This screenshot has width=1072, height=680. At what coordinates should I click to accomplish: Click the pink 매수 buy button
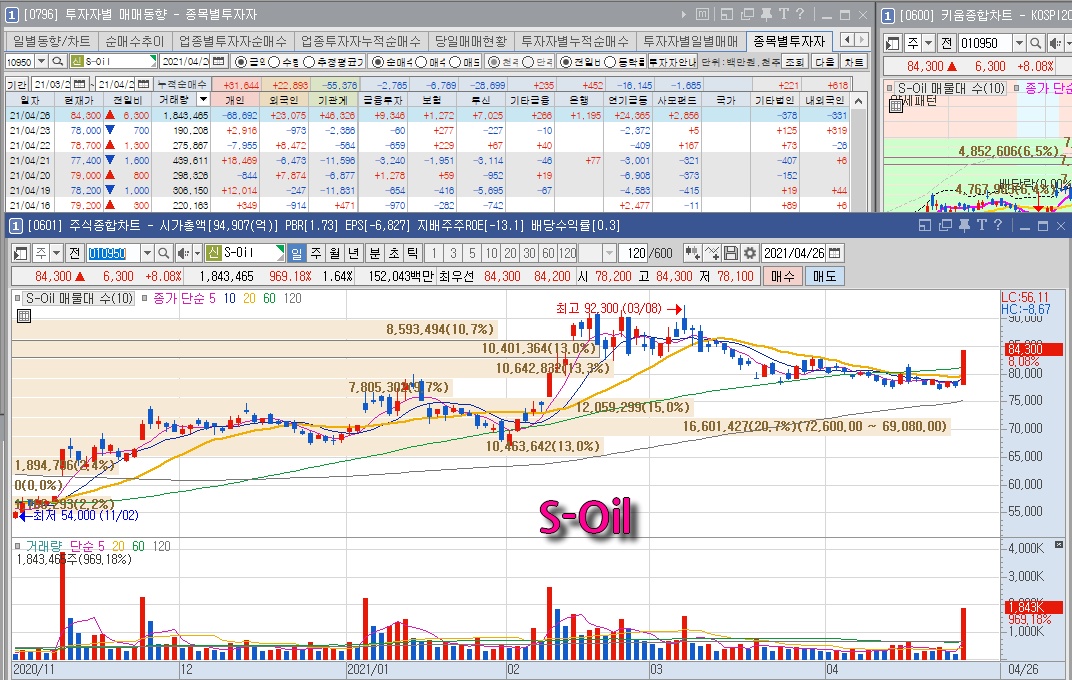782,276
